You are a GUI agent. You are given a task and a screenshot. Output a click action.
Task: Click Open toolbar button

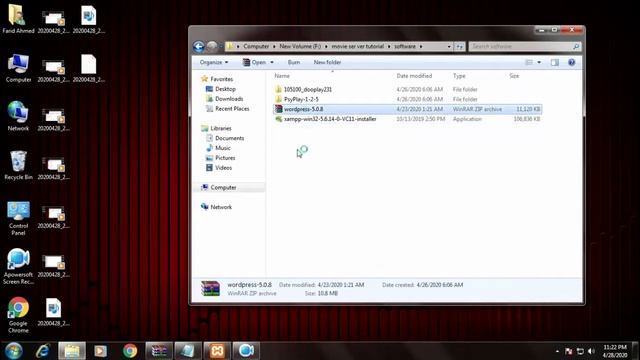pyautogui.click(x=254, y=62)
